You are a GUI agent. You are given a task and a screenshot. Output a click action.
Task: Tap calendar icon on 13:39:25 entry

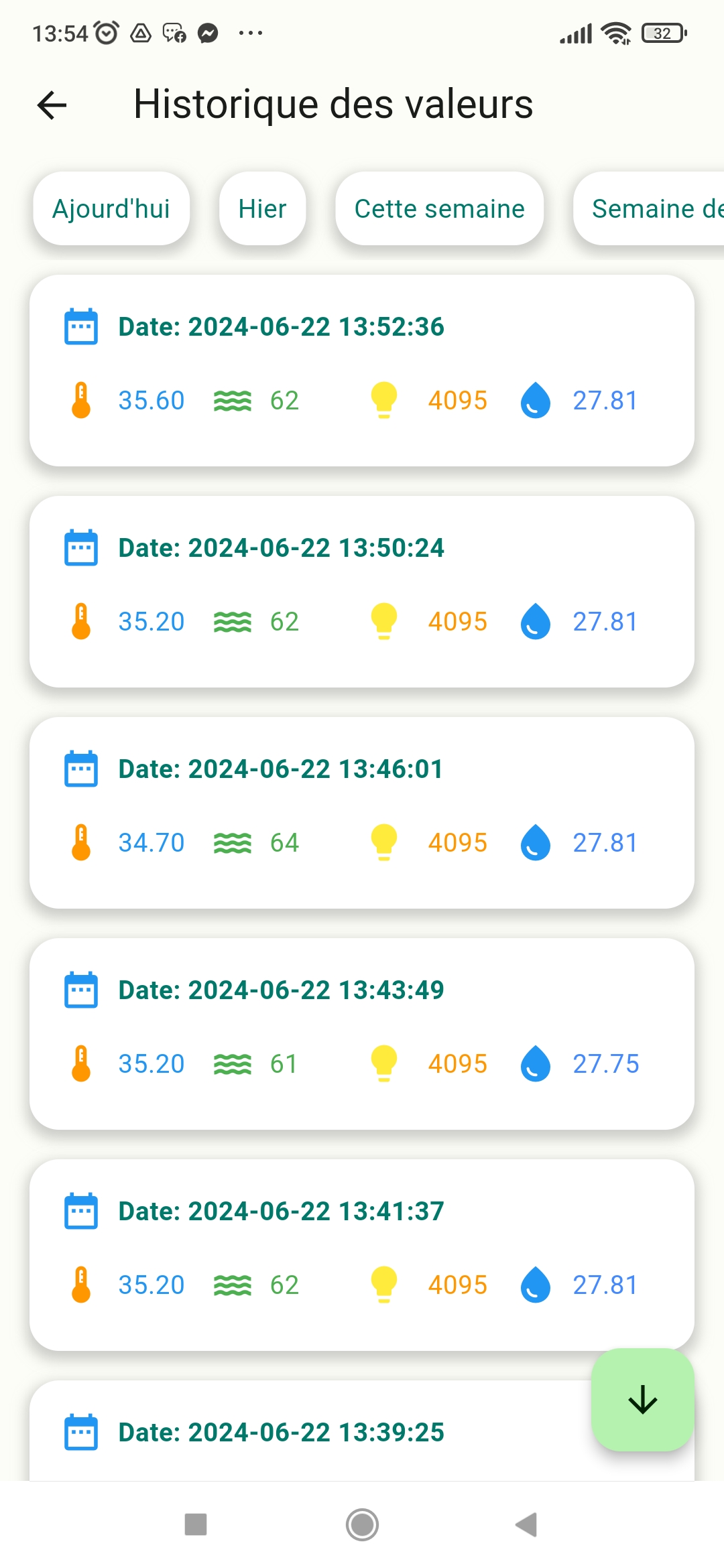[81, 1433]
